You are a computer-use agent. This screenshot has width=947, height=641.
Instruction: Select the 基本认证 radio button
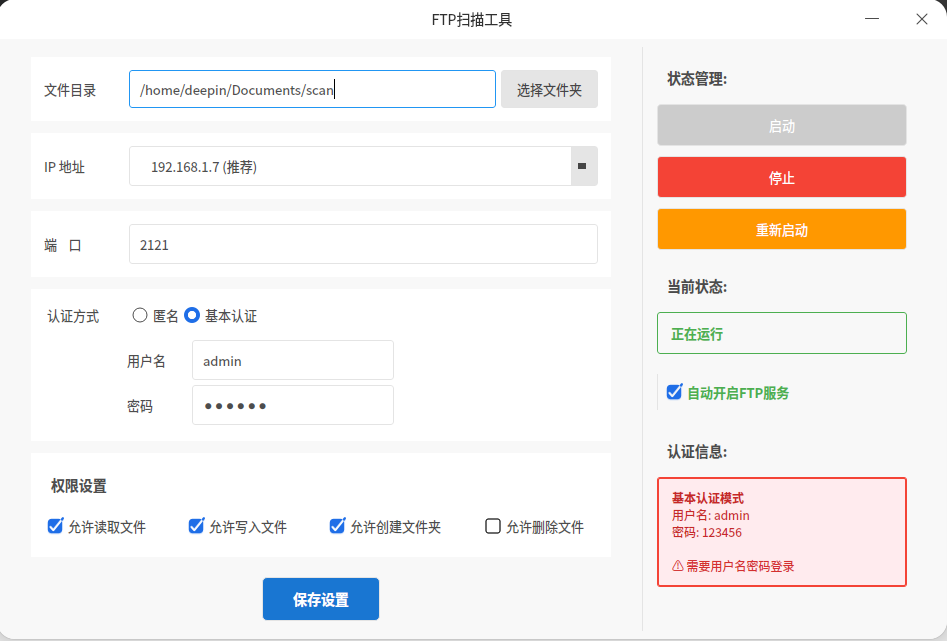192,315
